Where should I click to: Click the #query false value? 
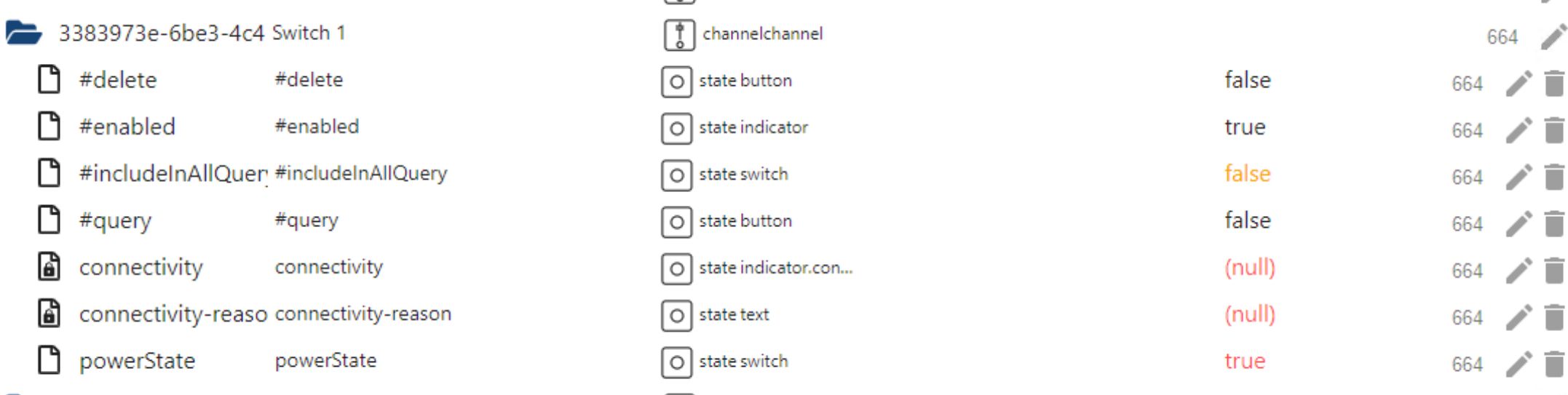click(x=1247, y=220)
